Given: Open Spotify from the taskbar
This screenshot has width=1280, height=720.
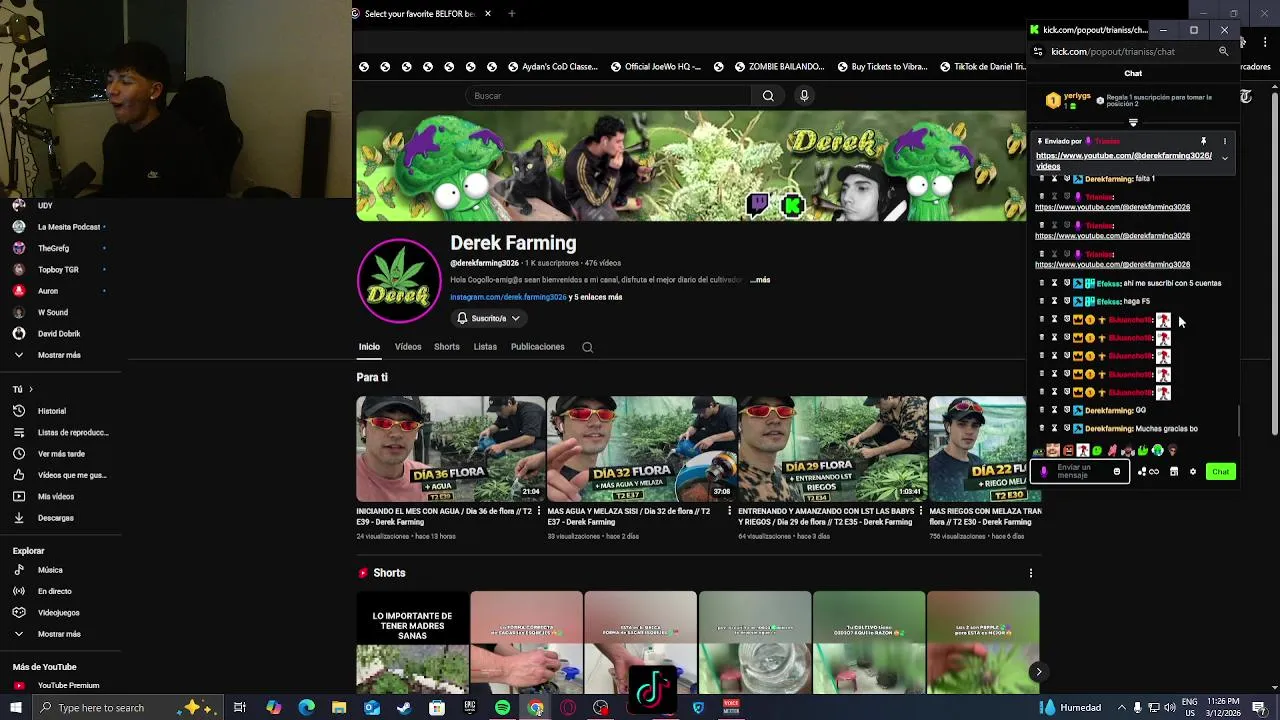Looking at the screenshot, I should (502, 708).
